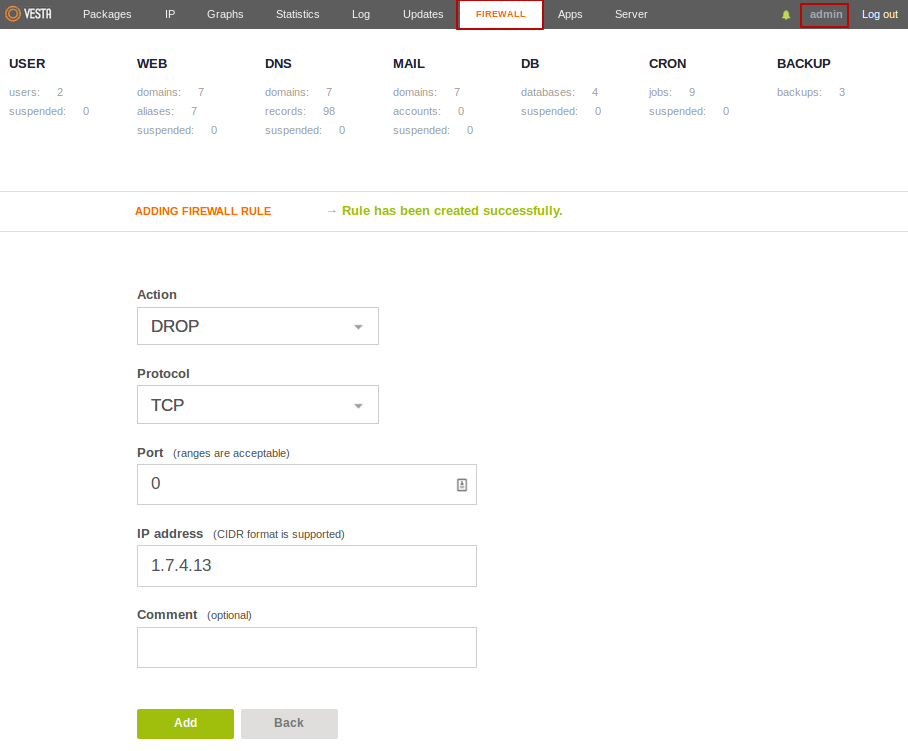
Task: Open the Protocol dropdown showing TCP
Action: pyautogui.click(x=257, y=405)
